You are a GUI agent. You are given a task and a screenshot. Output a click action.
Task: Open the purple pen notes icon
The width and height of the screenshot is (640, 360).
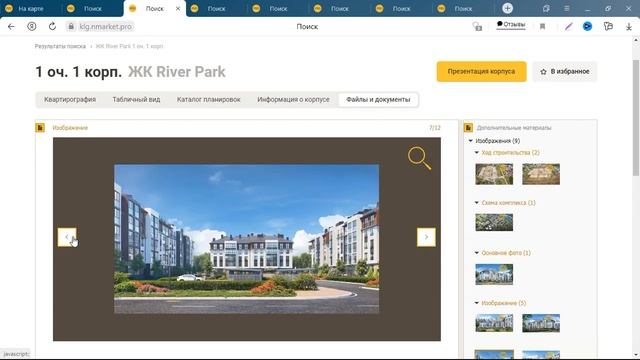568,27
